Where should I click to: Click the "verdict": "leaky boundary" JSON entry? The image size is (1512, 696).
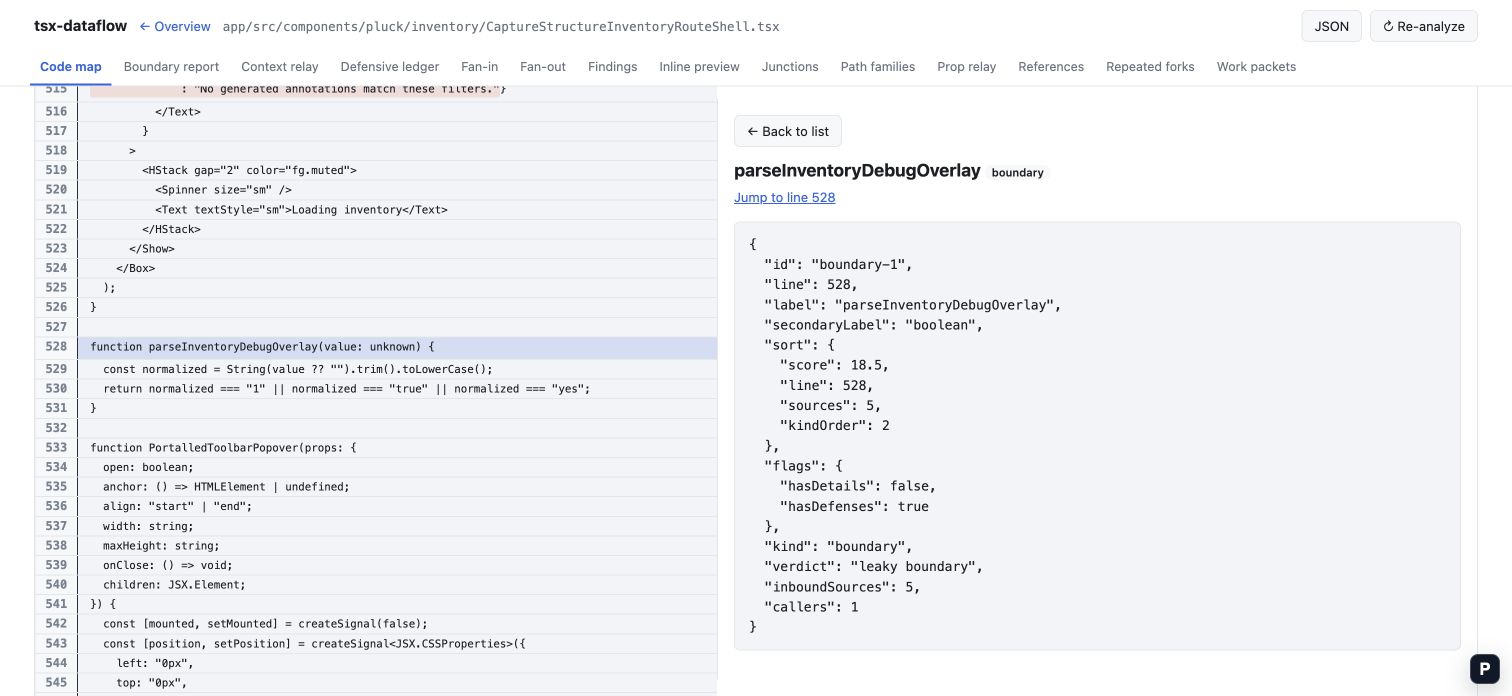[x=874, y=567]
